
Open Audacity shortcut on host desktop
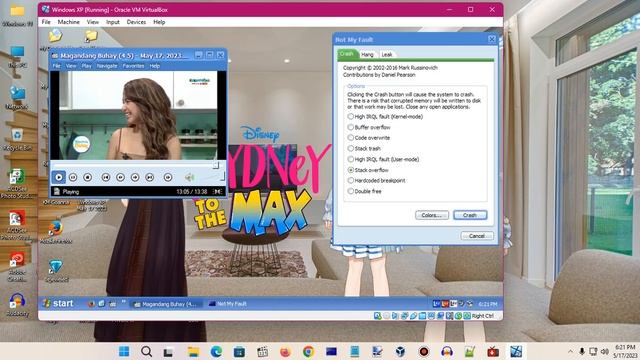(x=17, y=304)
